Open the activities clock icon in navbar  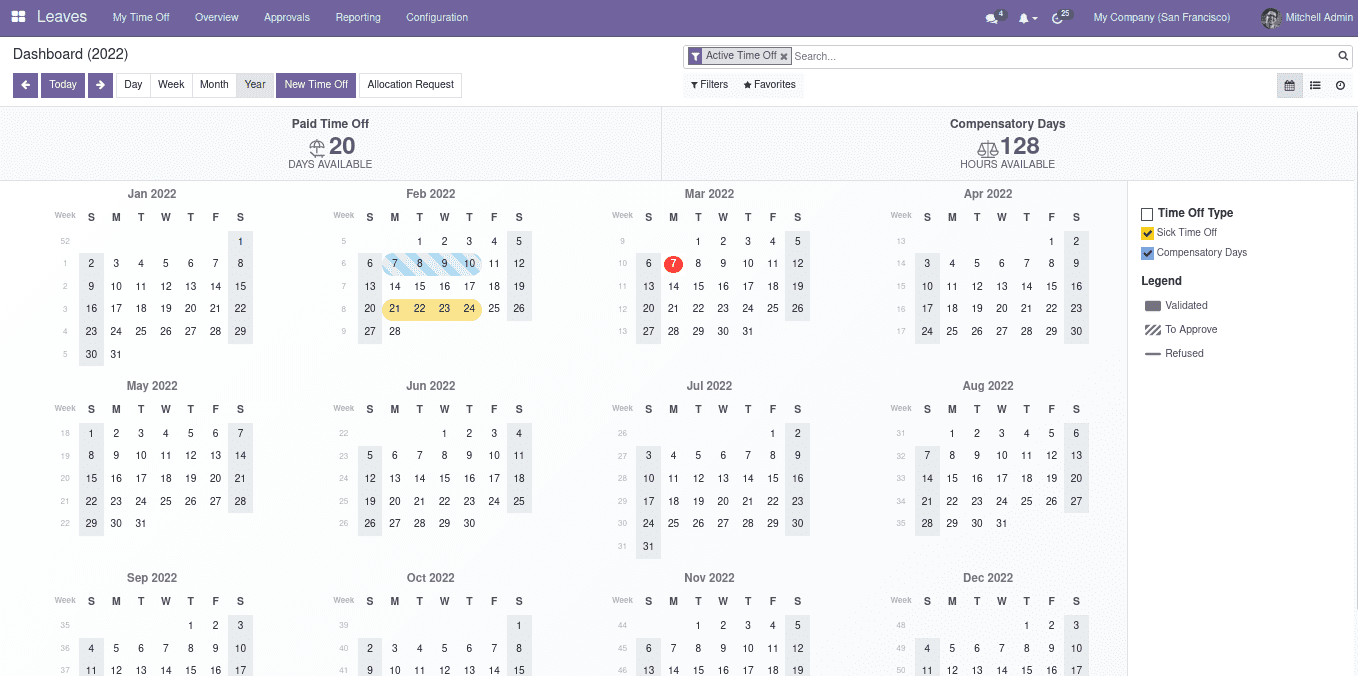pyautogui.click(x=1059, y=18)
